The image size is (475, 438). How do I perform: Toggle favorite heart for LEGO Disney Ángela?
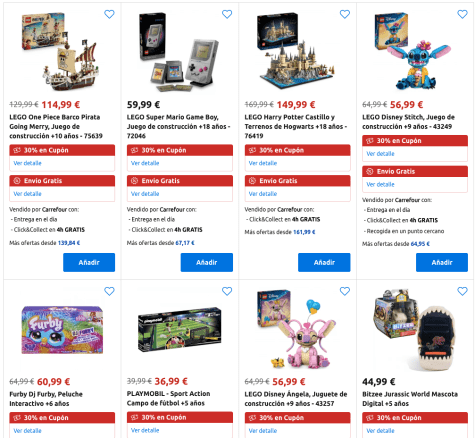[345, 291]
